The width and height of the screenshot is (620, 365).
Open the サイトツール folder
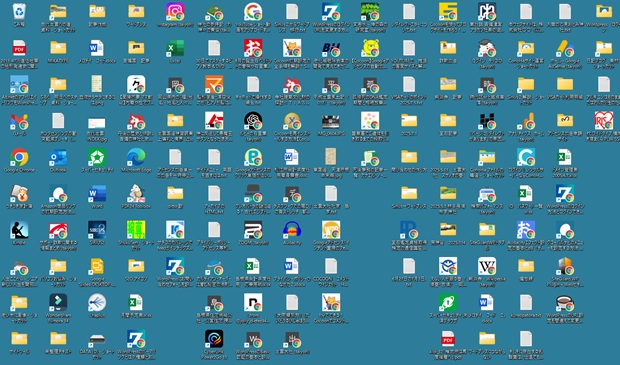(19, 339)
